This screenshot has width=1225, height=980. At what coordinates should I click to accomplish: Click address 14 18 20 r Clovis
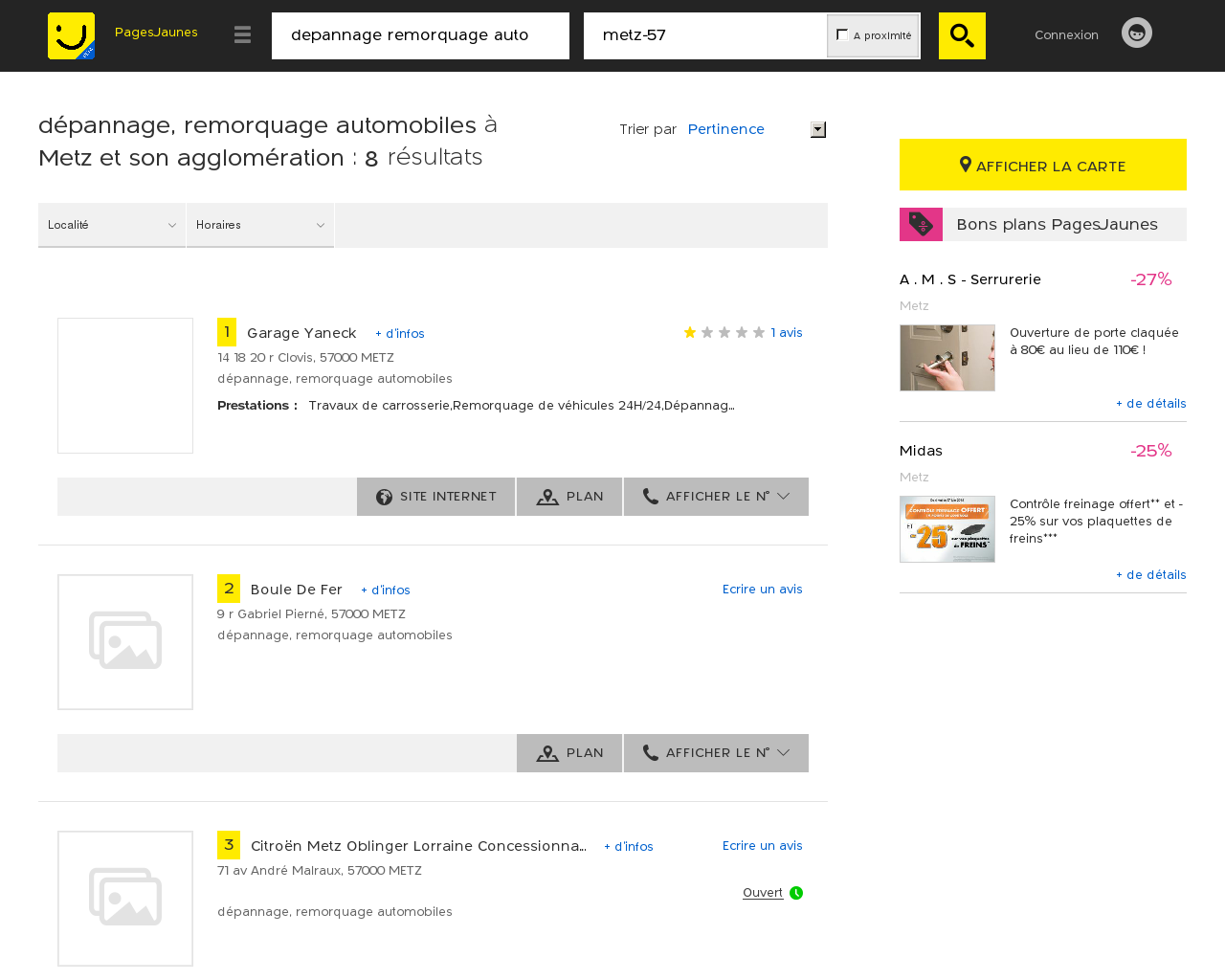click(x=305, y=358)
